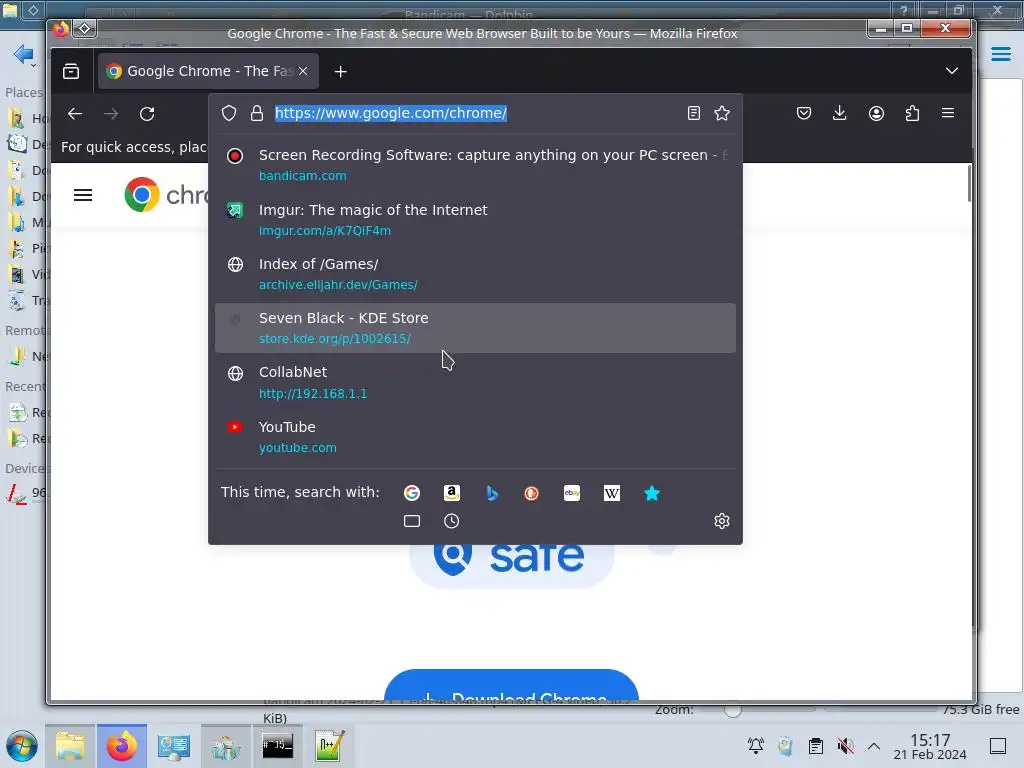1024x768 pixels.
Task: Open Save to Pocket icon
Action: tap(804, 113)
